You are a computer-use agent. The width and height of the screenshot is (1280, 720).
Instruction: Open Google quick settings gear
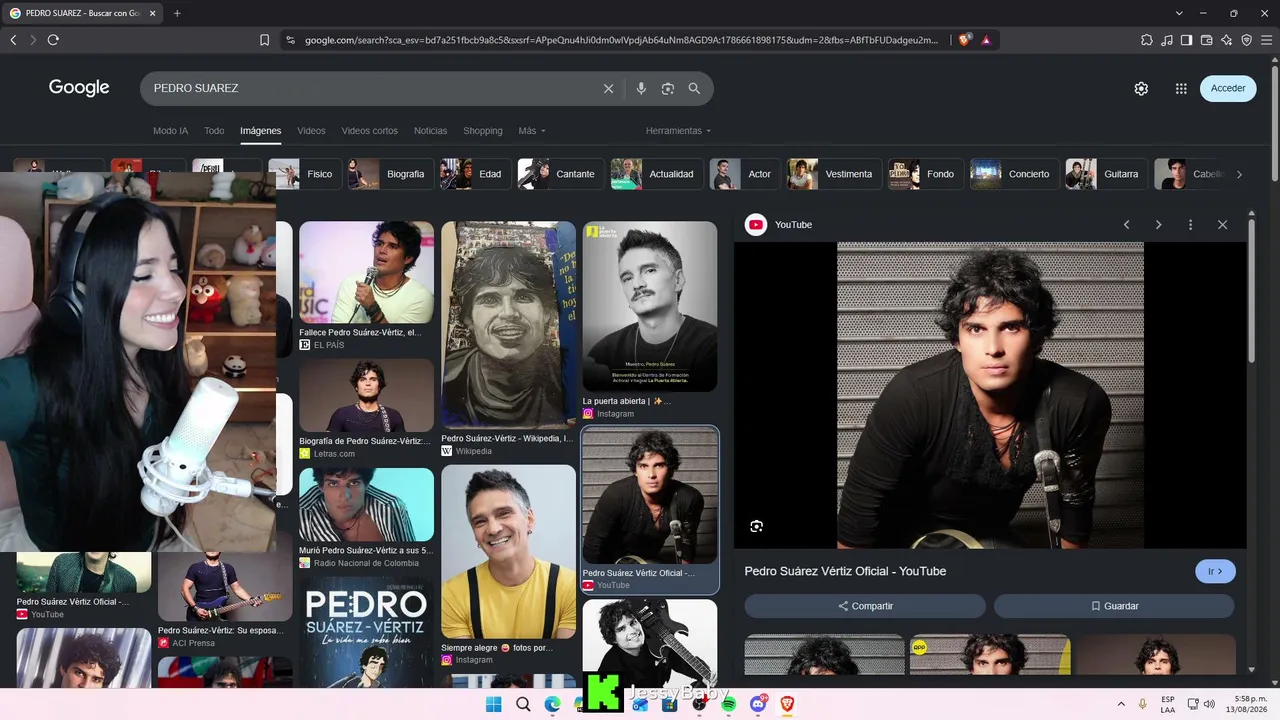(1141, 88)
